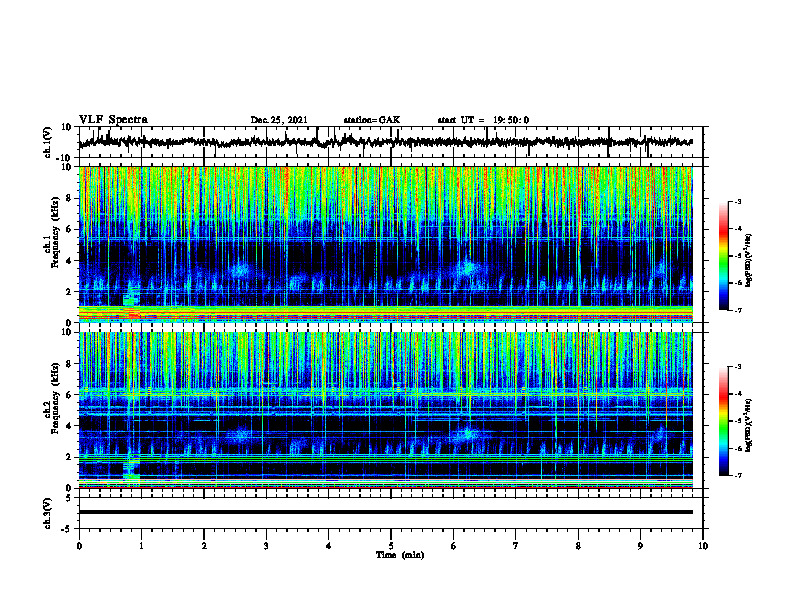This screenshot has height=612, width=792.
Task: Click the "4" tick on the time axis
Action: [329, 546]
